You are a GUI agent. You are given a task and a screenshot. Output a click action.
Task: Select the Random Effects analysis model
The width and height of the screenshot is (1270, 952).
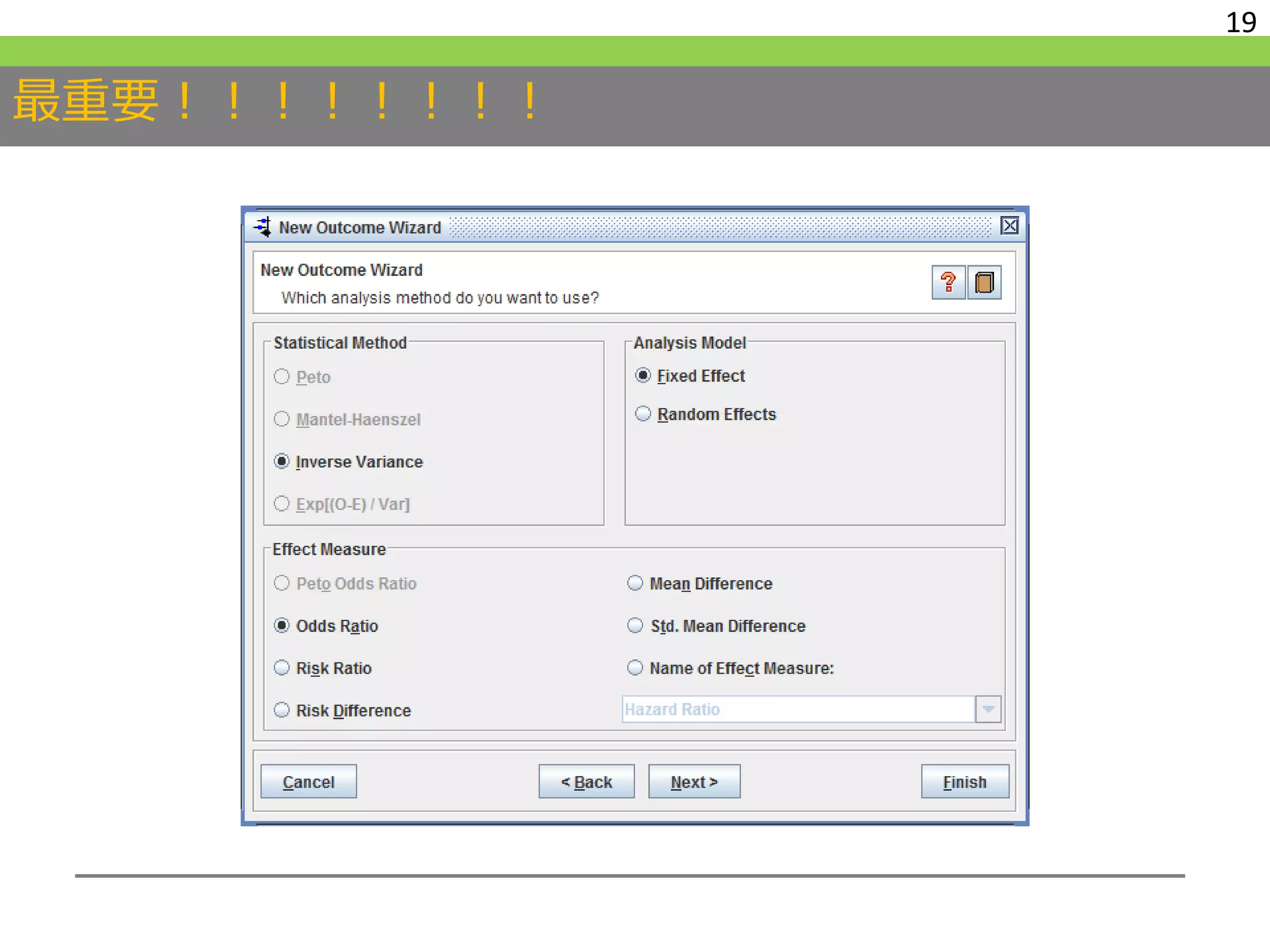pyautogui.click(x=643, y=414)
